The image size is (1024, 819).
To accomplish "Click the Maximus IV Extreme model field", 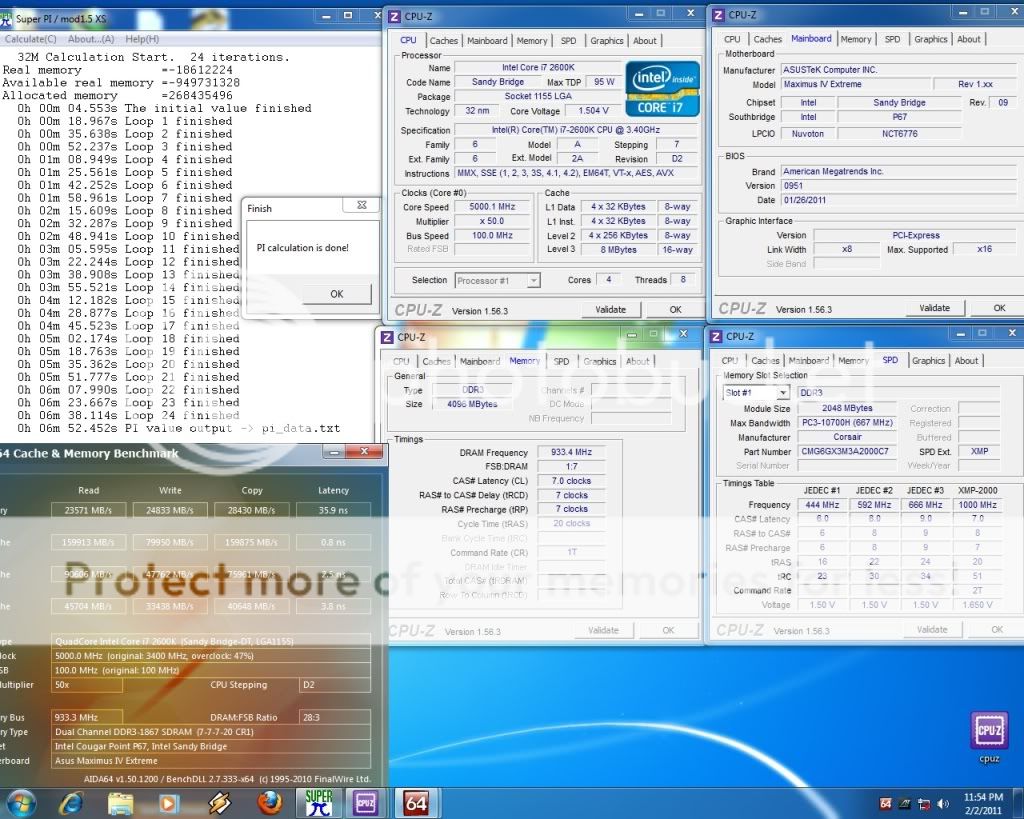I will tap(854, 84).
